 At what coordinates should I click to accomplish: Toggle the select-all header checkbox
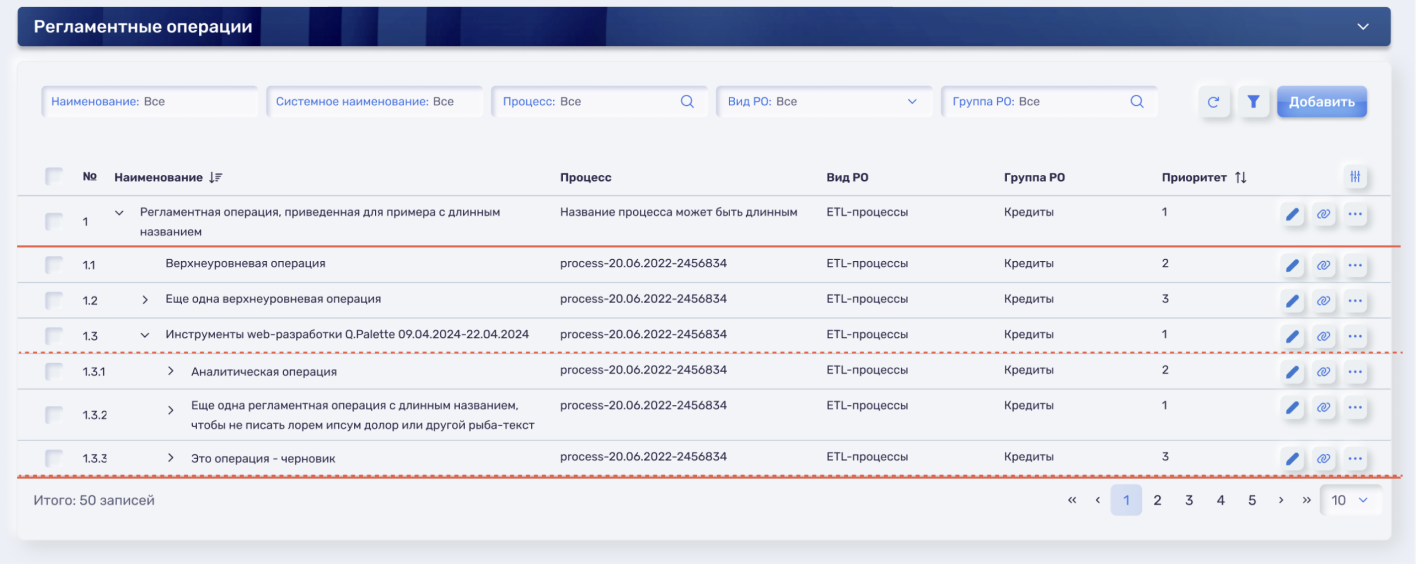(54, 177)
